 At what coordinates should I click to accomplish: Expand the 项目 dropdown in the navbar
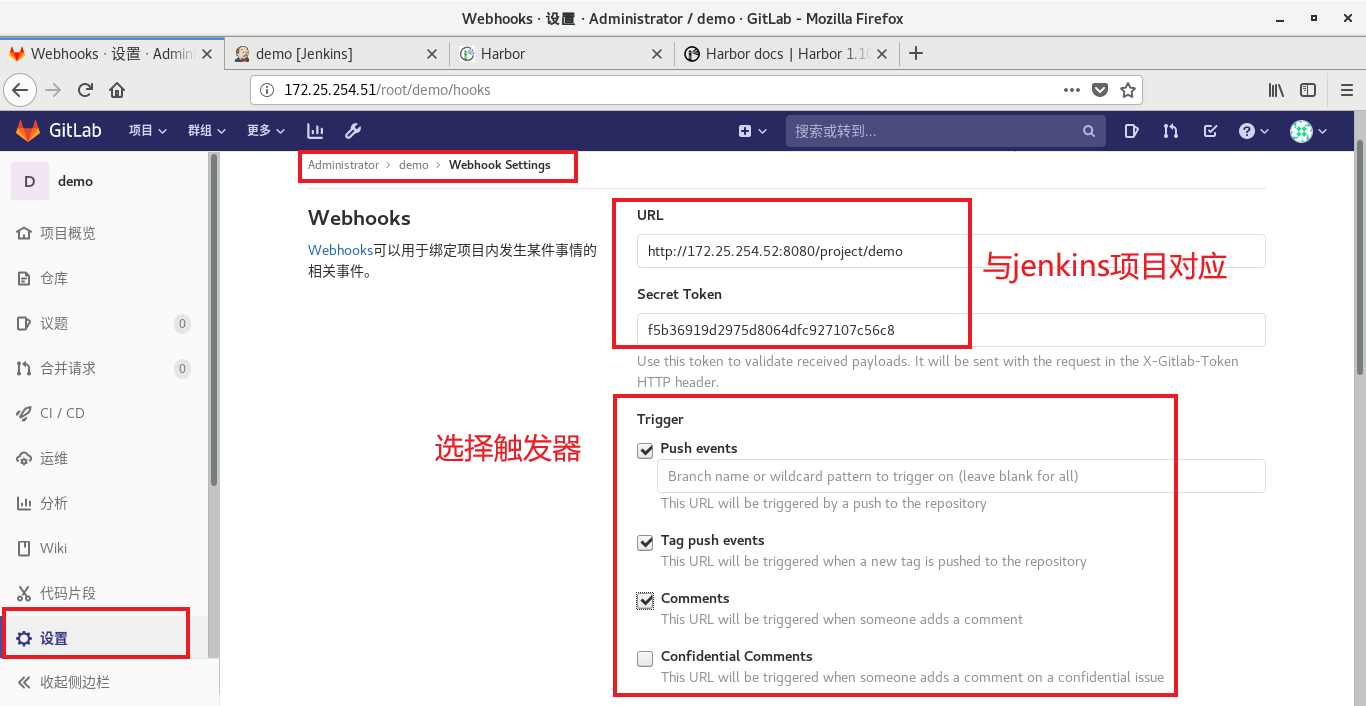(148, 130)
